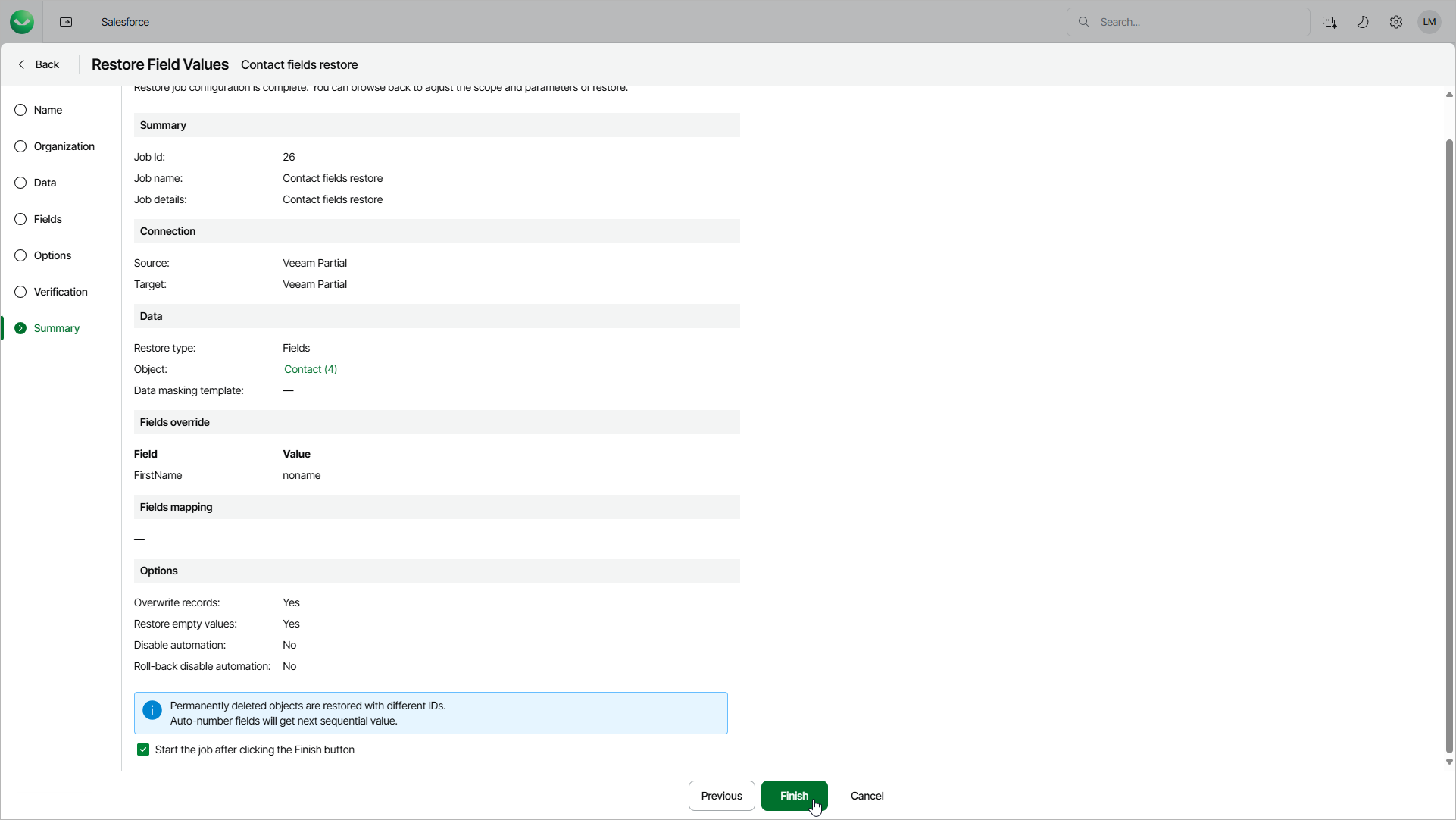Go to the Verification step
1456x820 pixels.
point(61,292)
